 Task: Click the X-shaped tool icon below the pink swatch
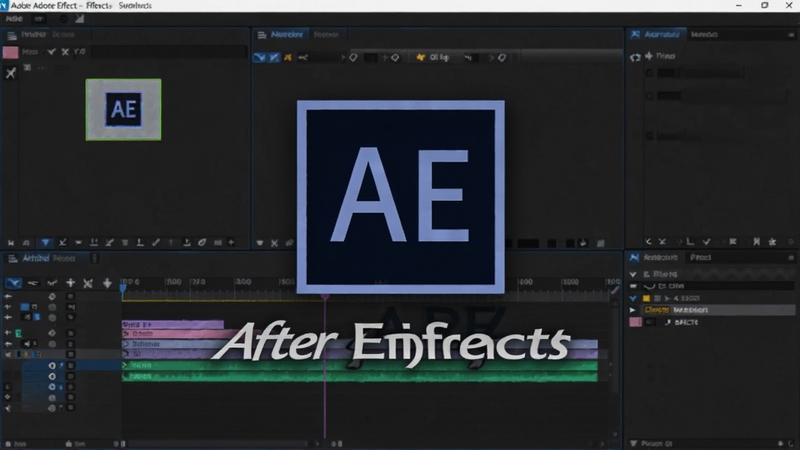[11, 73]
